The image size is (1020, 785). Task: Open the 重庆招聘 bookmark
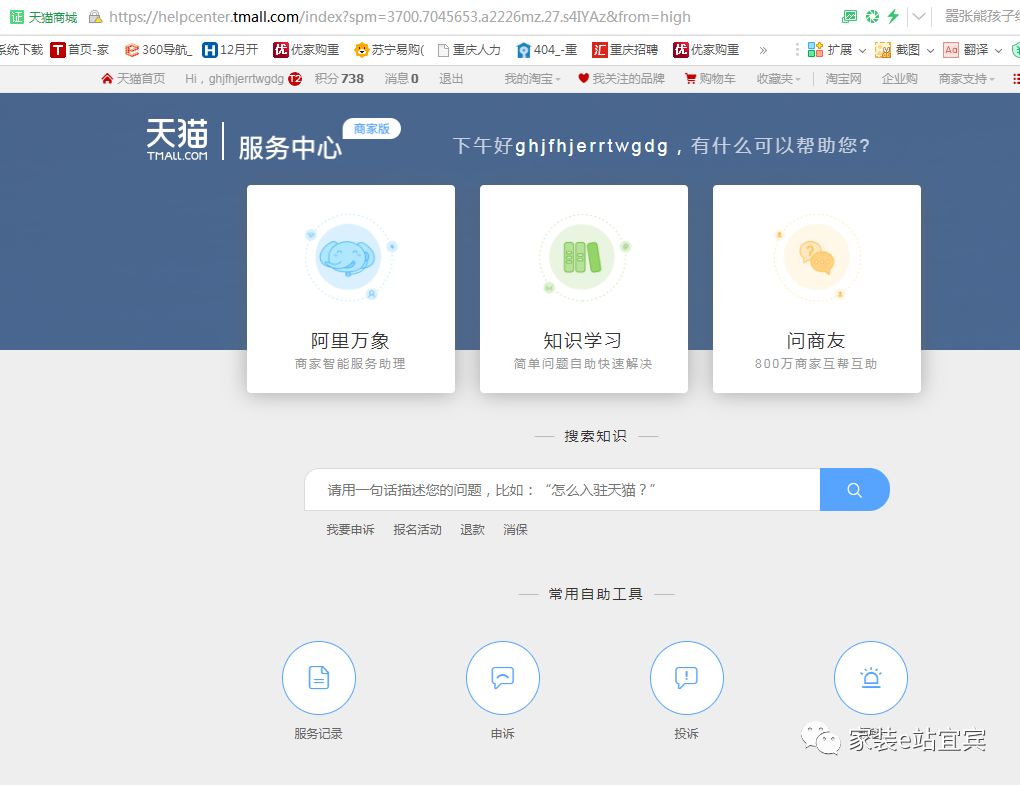(x=625, y=49)
